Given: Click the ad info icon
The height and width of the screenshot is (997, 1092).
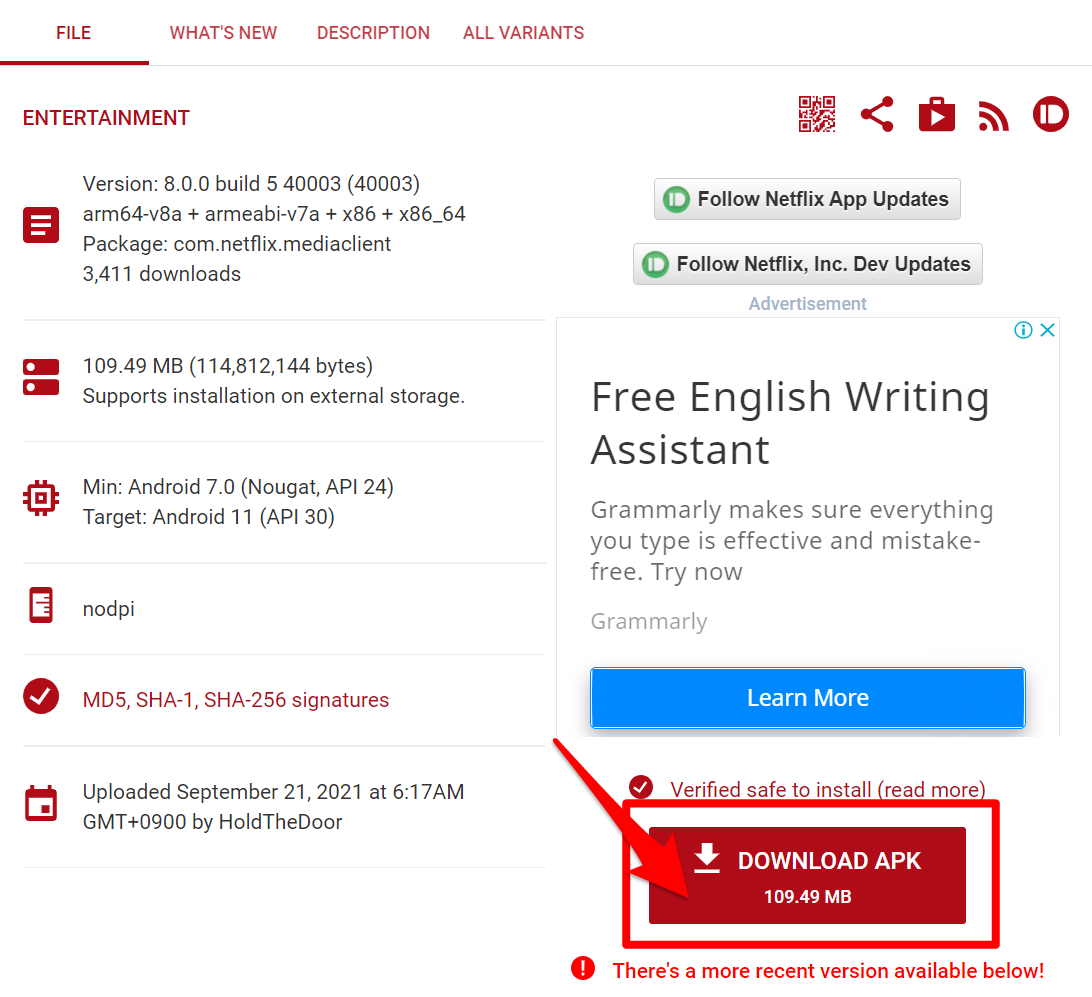Looking at the screenshot, I should pyautogui.click(x=1023, y=330).
